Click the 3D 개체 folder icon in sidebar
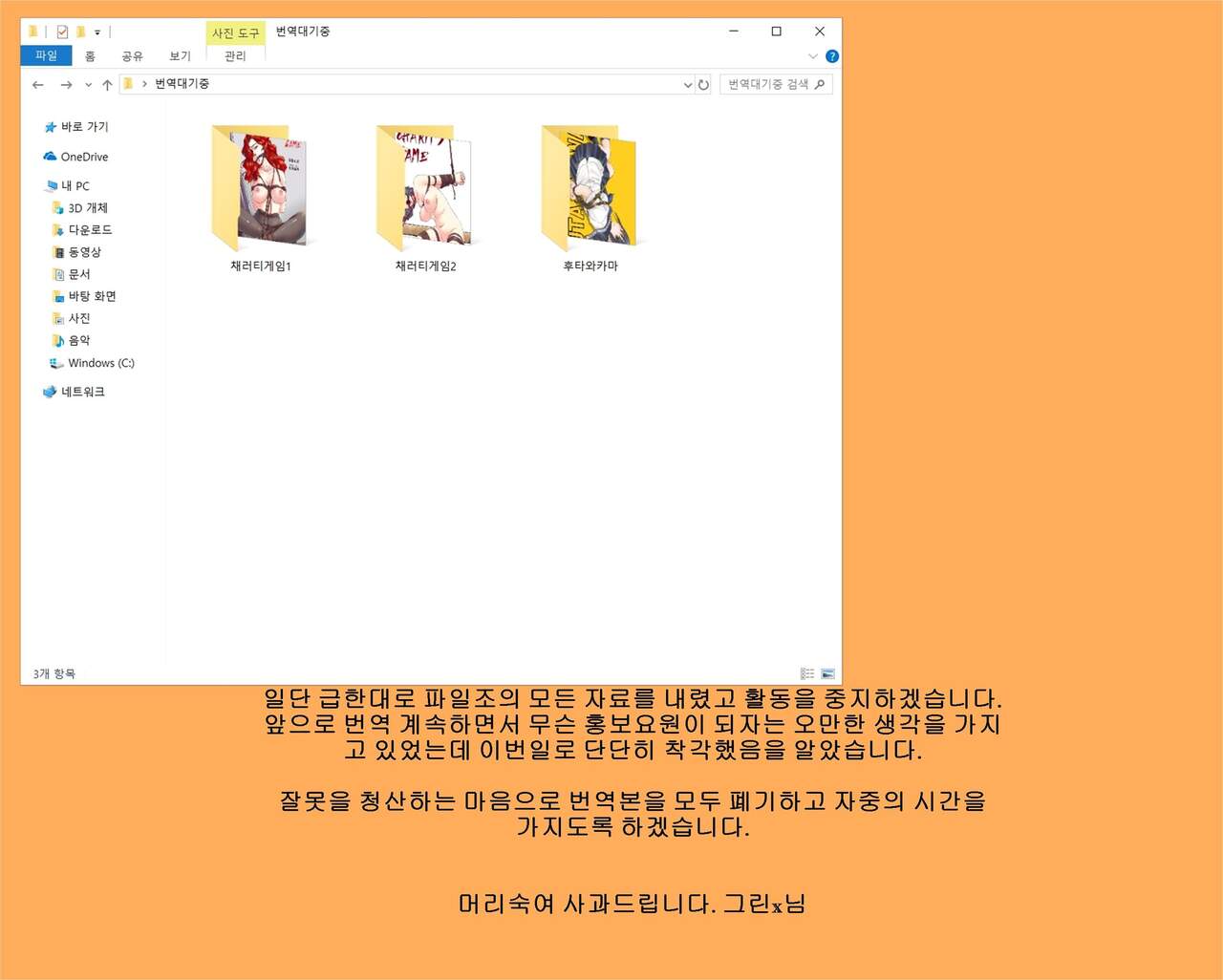Viewport: 1223px width, 980px height. (57, 208)
